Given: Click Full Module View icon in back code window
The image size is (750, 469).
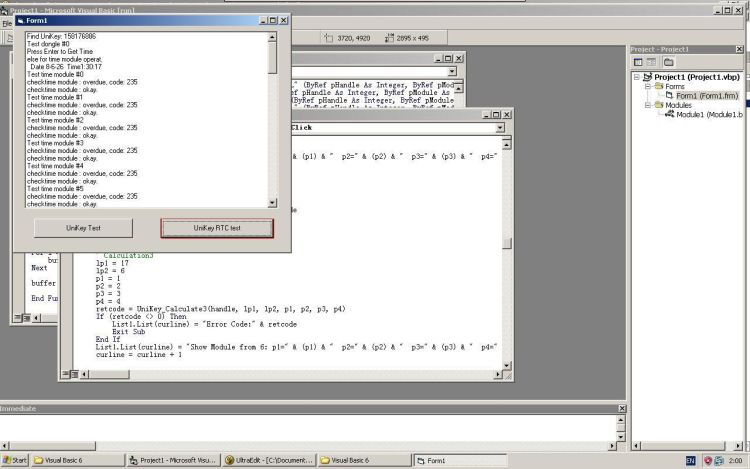Looking at the screenshot, I should pyautogui.click(x=26, y=318).
